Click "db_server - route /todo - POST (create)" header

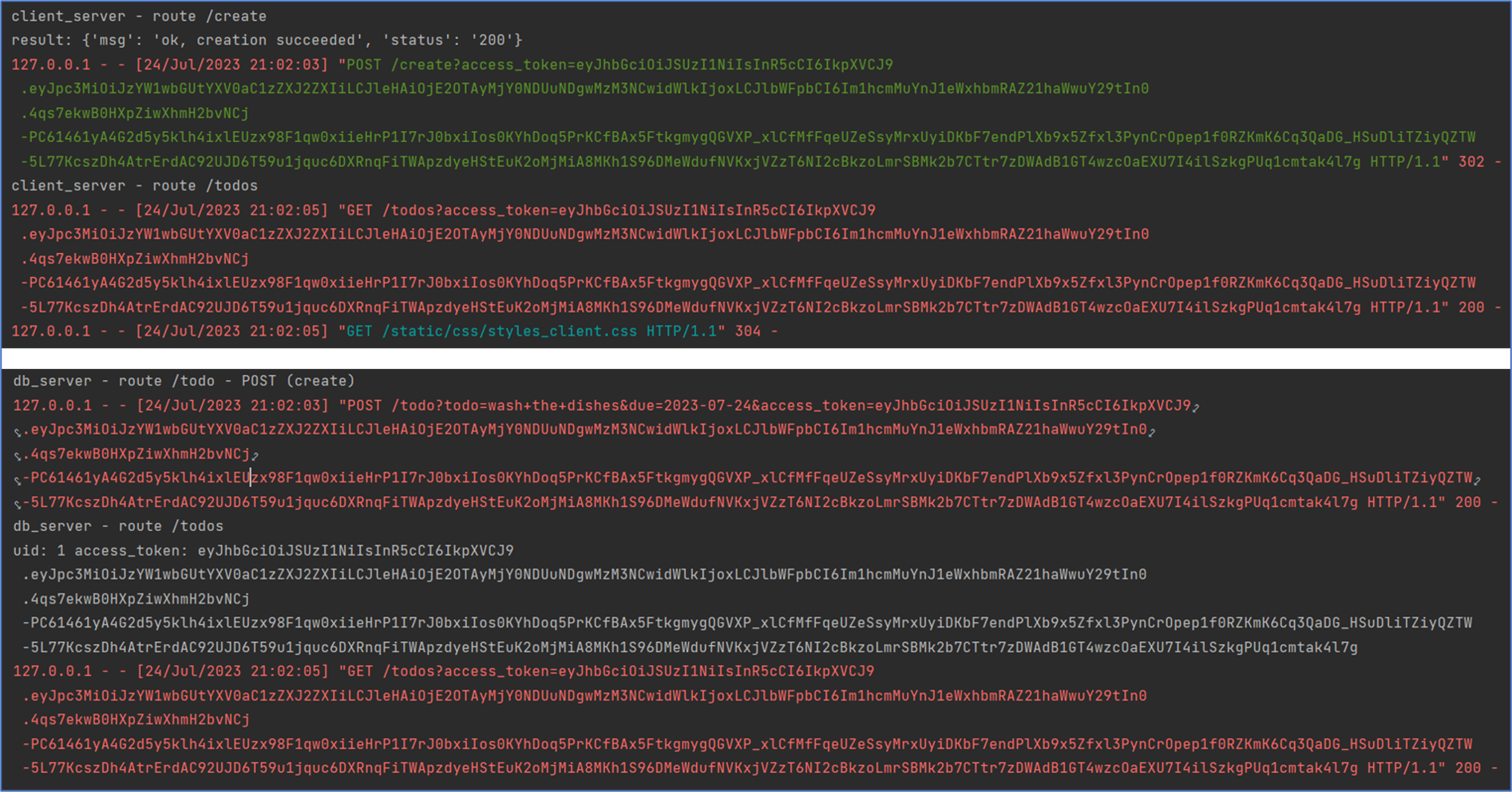184,381
